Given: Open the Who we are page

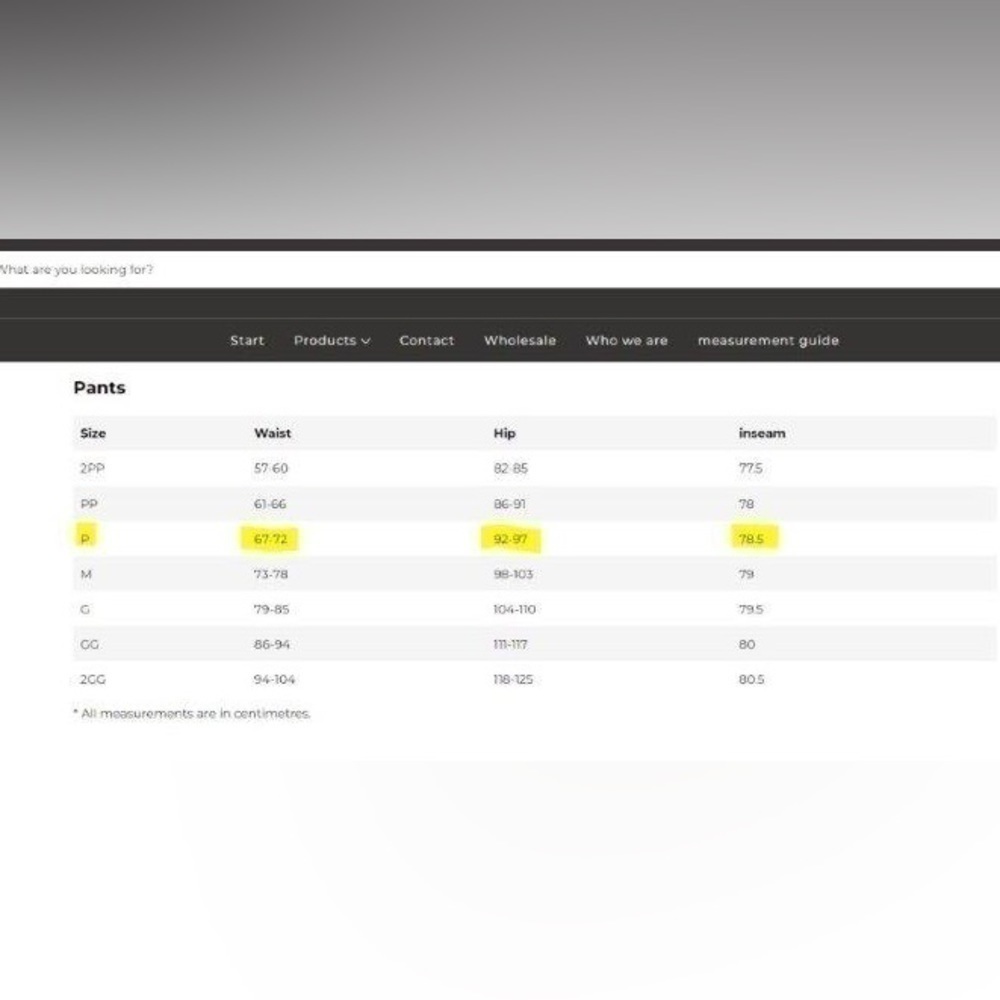Looking at the screenshot, I should pos(626,341).
